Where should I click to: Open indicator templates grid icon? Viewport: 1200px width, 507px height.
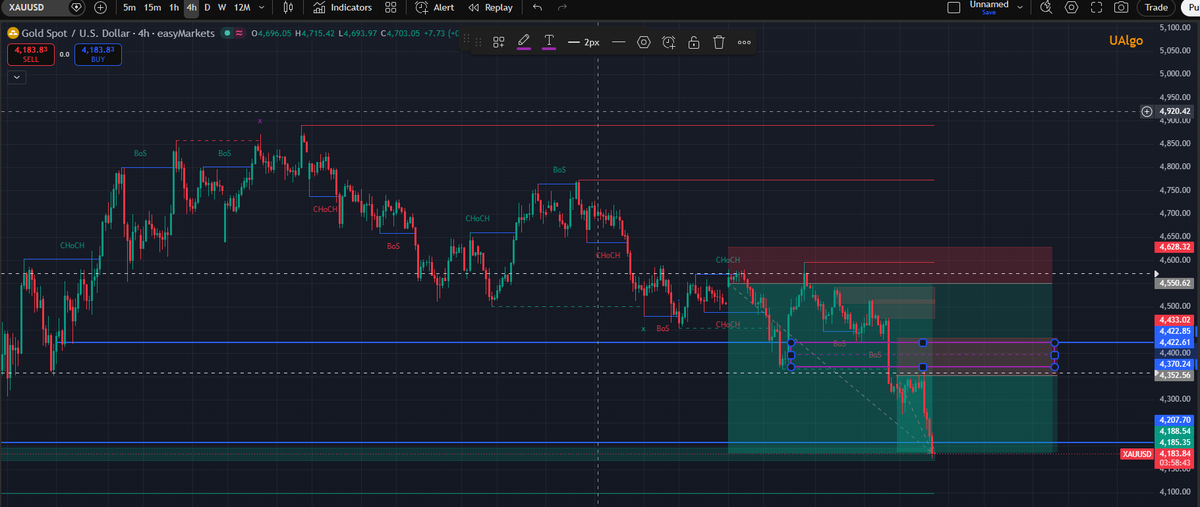(390, 8)
